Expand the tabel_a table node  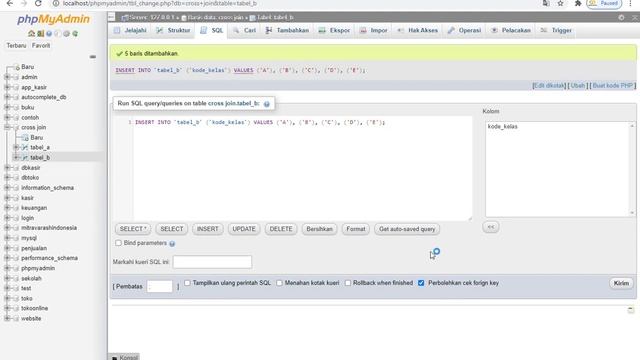16,147
